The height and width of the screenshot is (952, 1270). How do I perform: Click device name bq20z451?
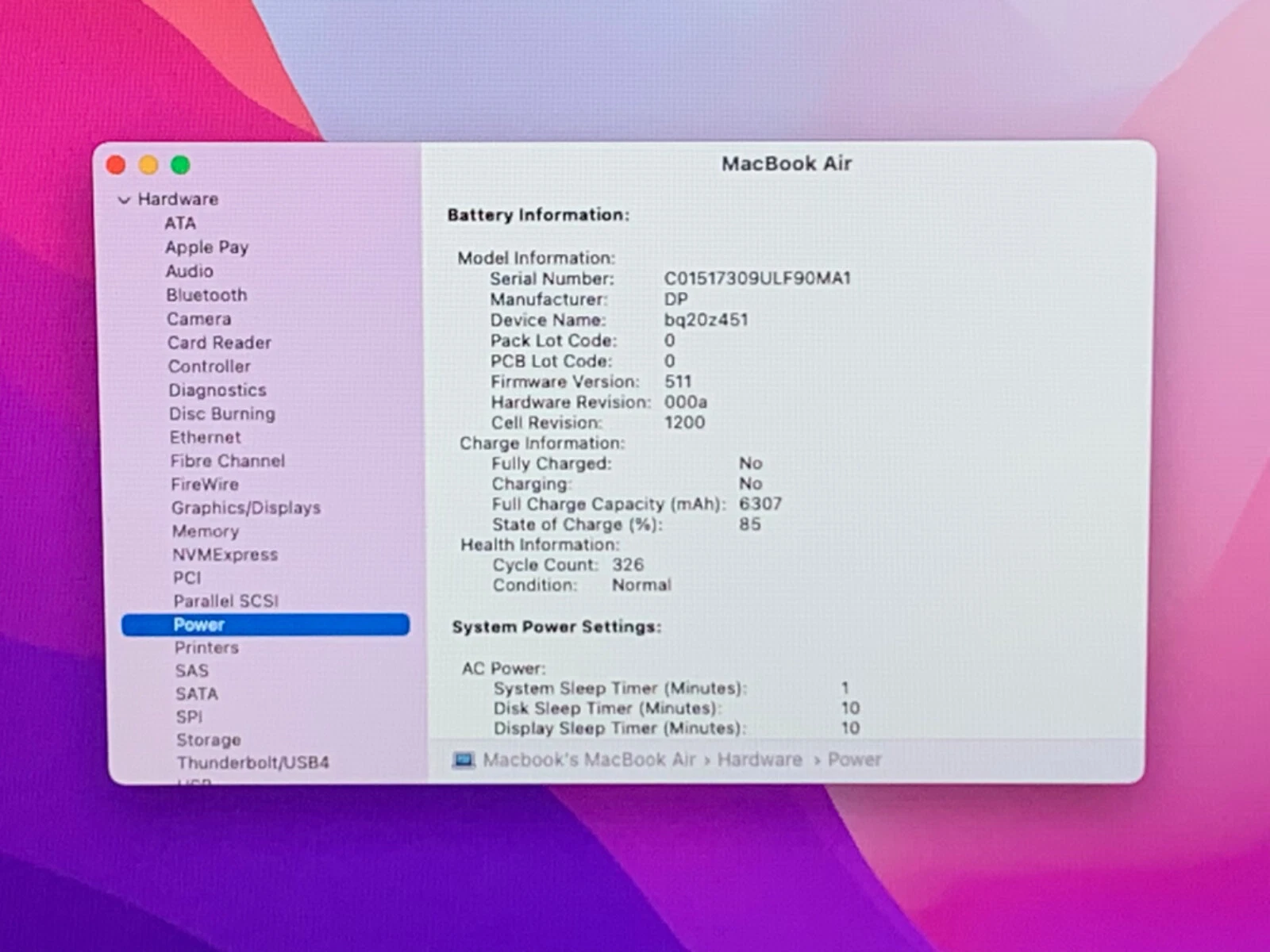706,320
